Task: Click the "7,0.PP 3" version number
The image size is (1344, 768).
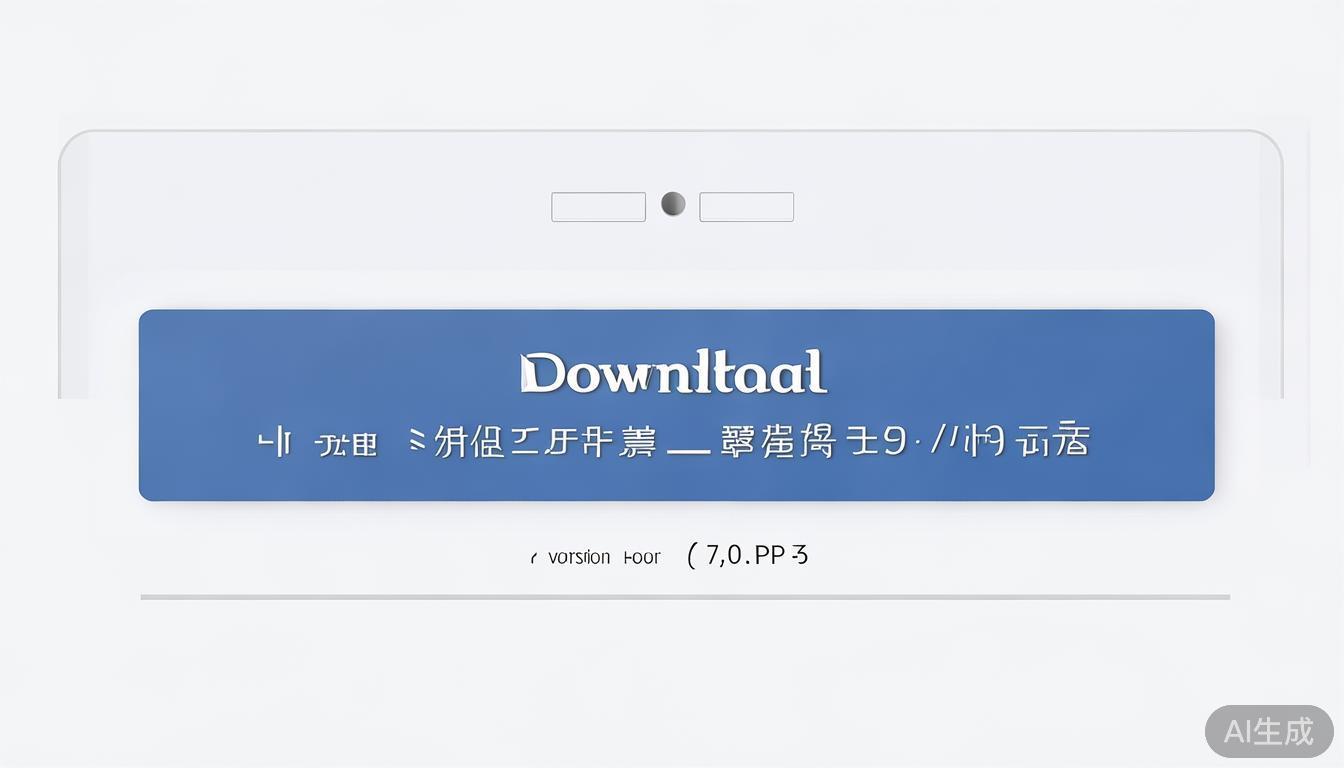Action: click(x=757, y=554)
